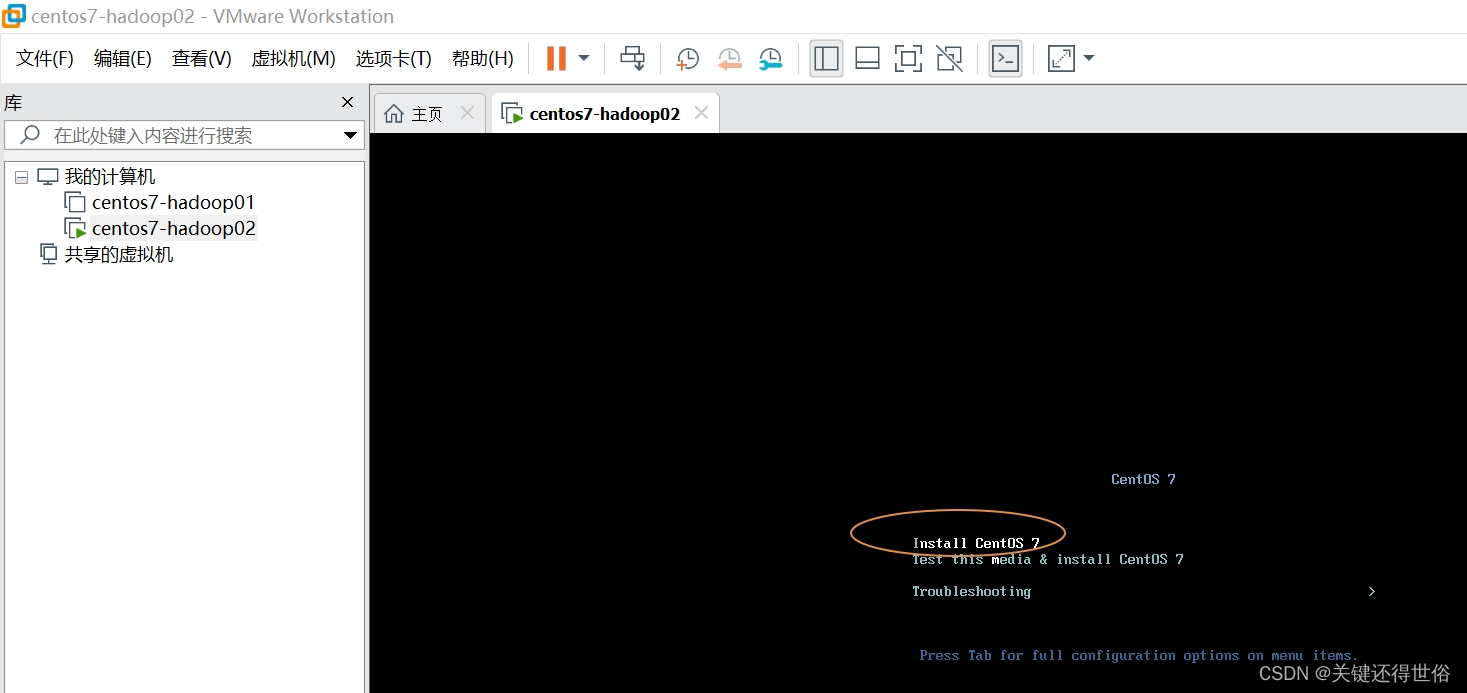Close the 库 library panel
The width and height of the screenshot is (1467, 693).
tap(347, 102)
